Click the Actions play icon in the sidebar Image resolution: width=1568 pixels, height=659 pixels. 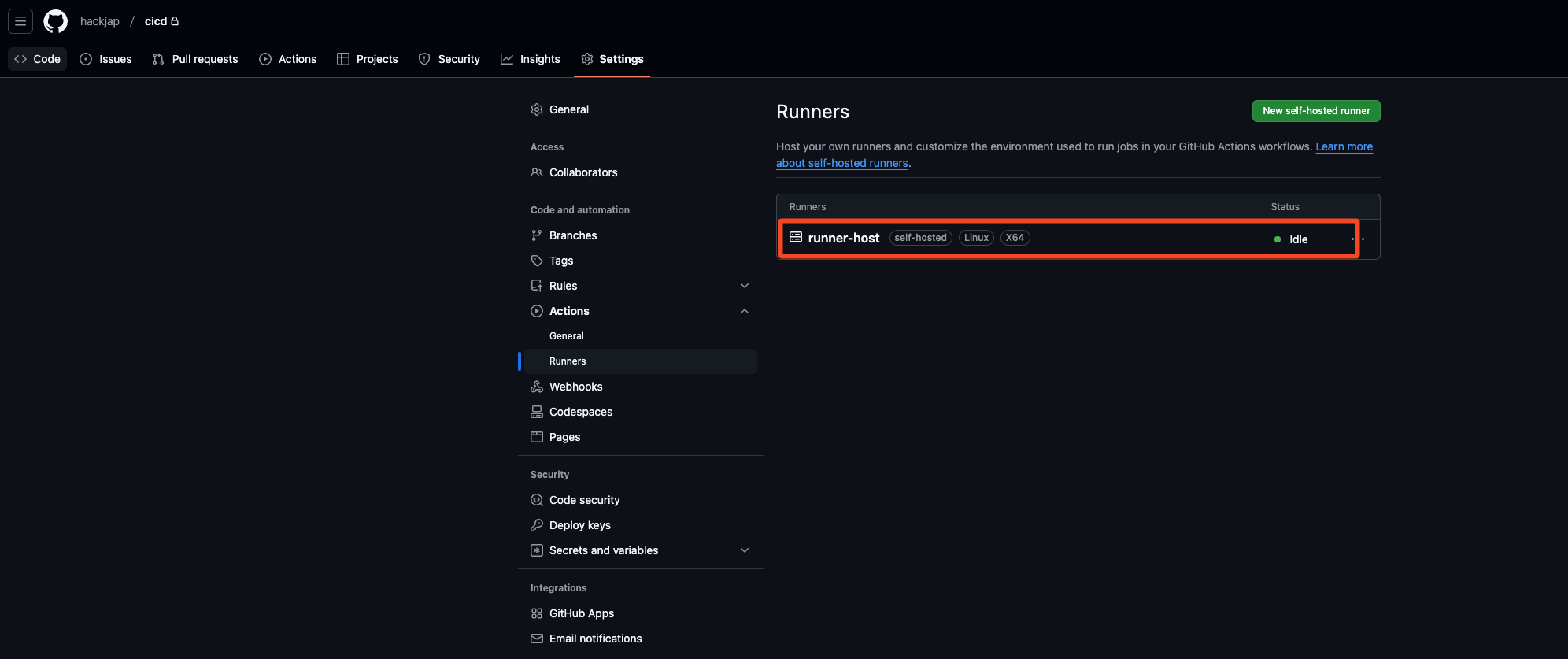click(537, 311)
